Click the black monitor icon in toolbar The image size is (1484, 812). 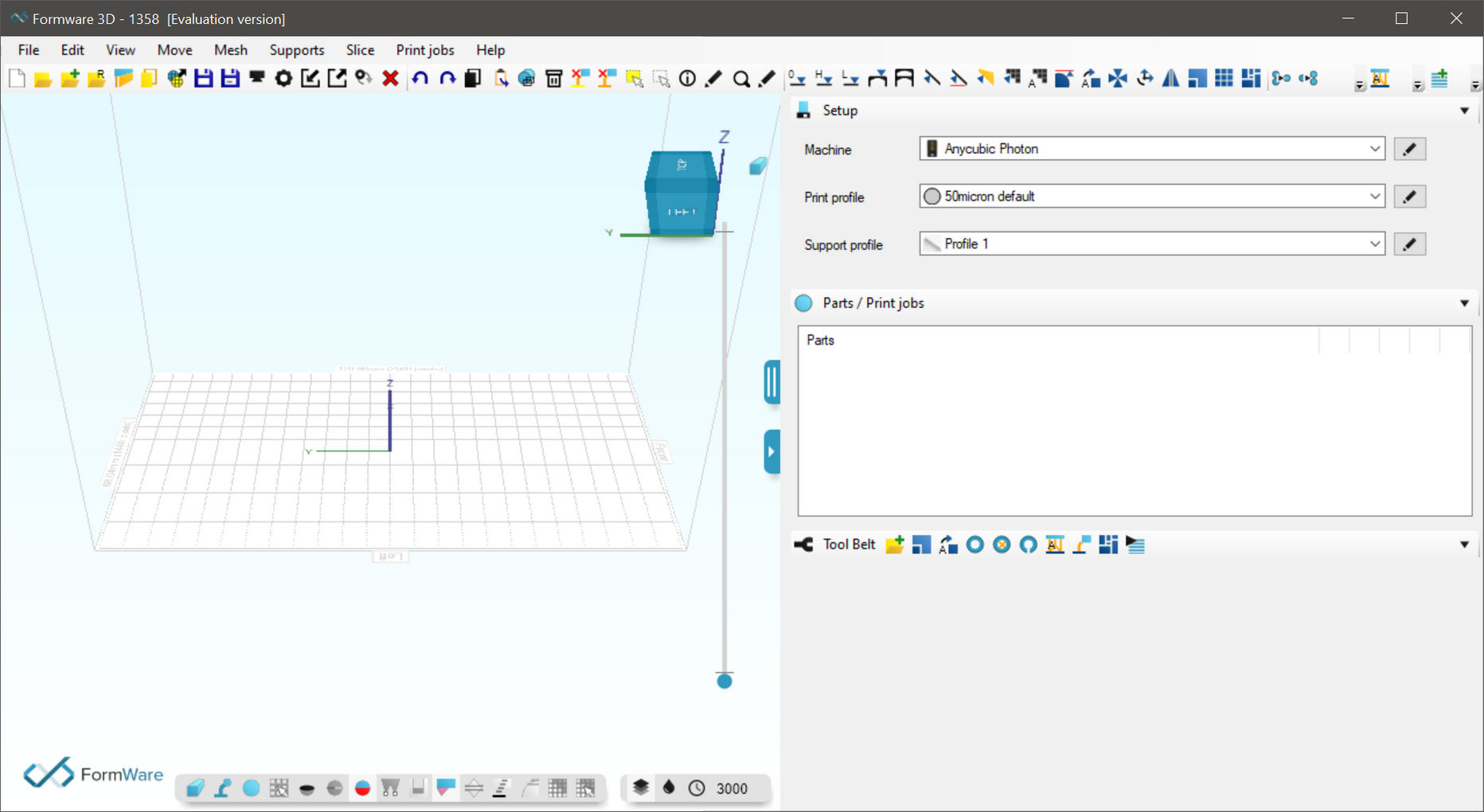click(256, 78)
